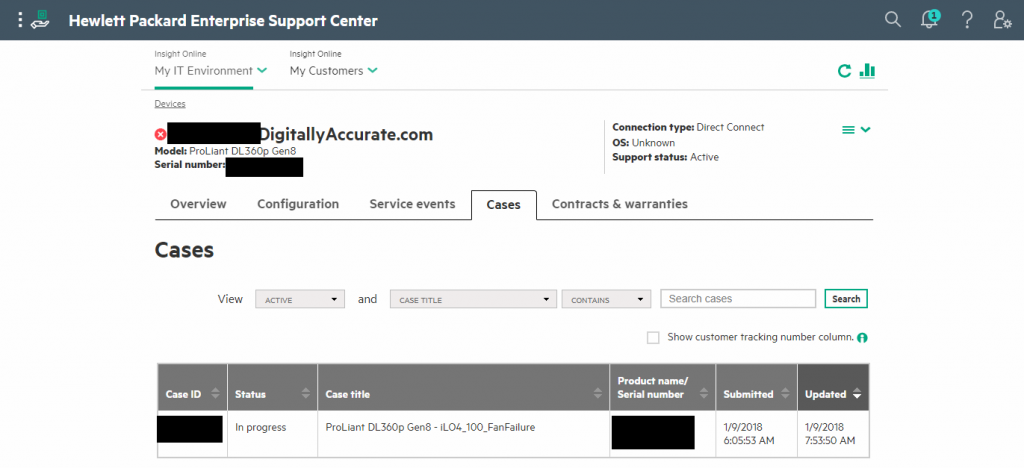Click the help question mark icon

point(967,20)
